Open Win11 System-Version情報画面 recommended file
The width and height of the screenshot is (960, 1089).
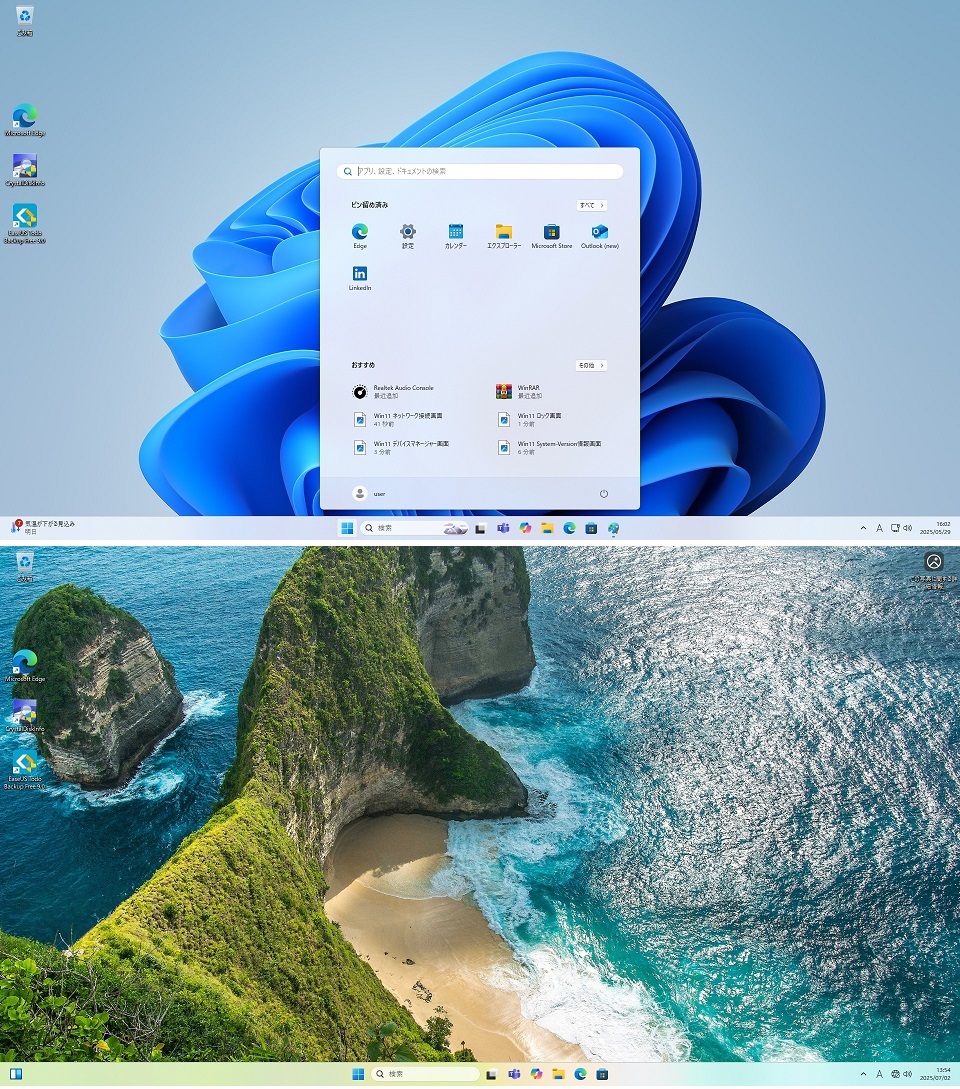pos(549,447)
